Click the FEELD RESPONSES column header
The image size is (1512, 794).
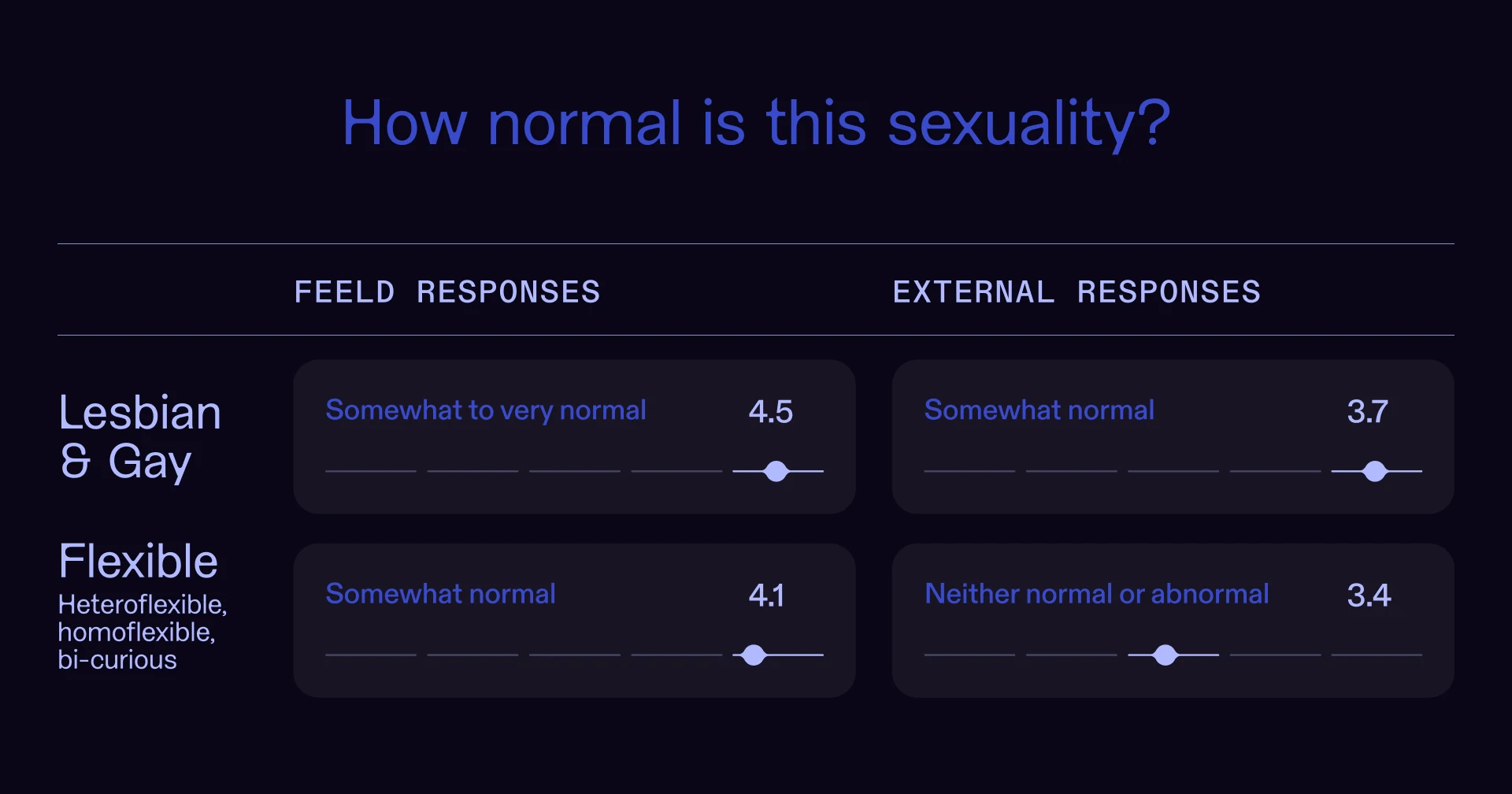click(x=447, y=292)
